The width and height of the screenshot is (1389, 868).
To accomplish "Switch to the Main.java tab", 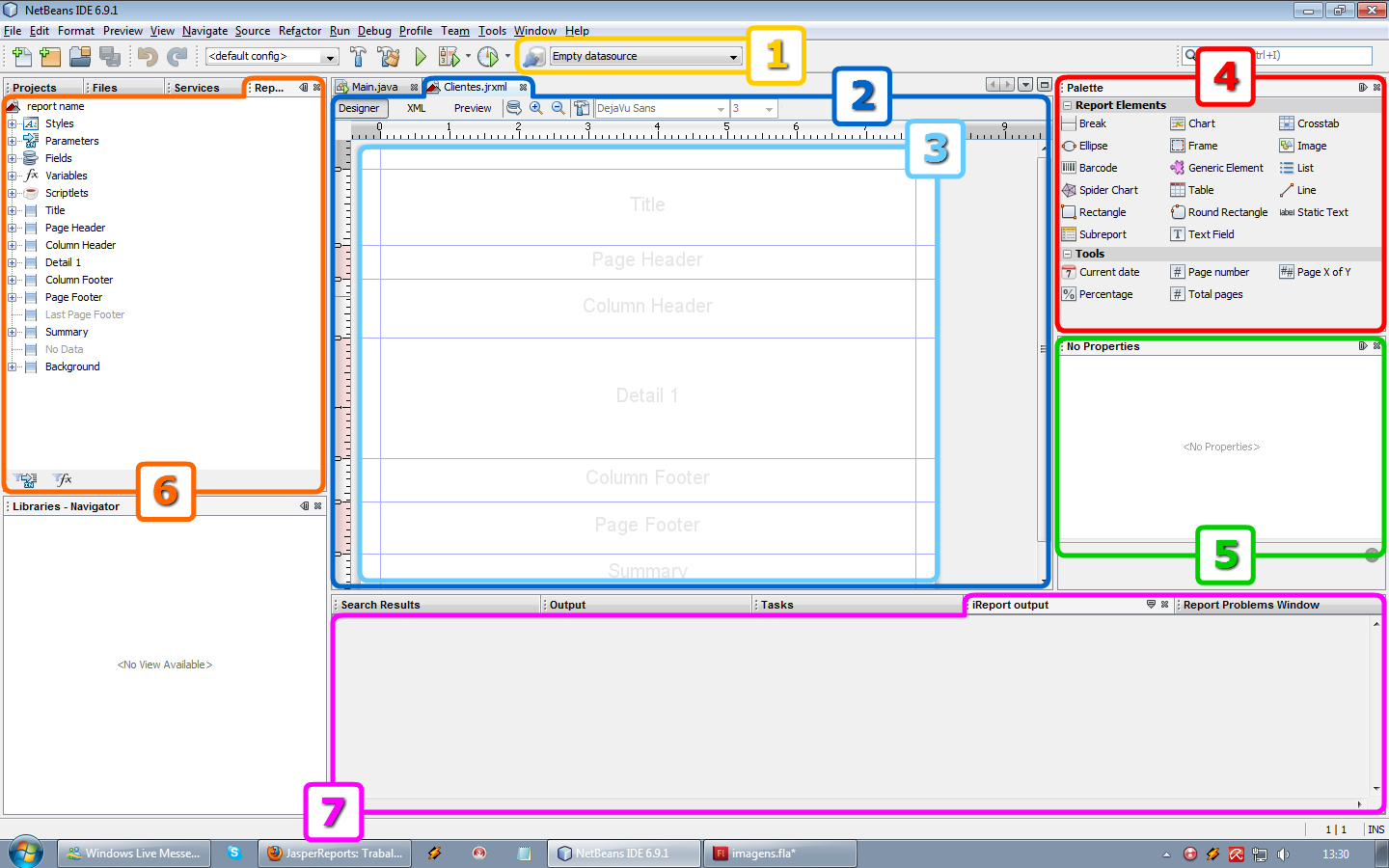I will pyautogui.click(x=374, y=87).
